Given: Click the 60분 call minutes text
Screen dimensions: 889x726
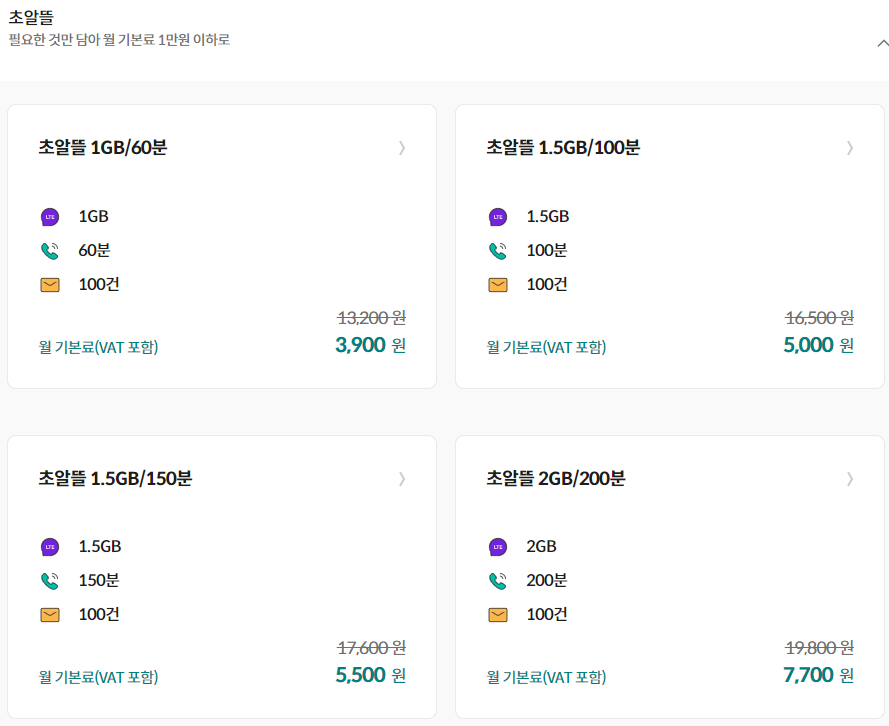Looking at the screenshot, I should (x=94, y=251).
